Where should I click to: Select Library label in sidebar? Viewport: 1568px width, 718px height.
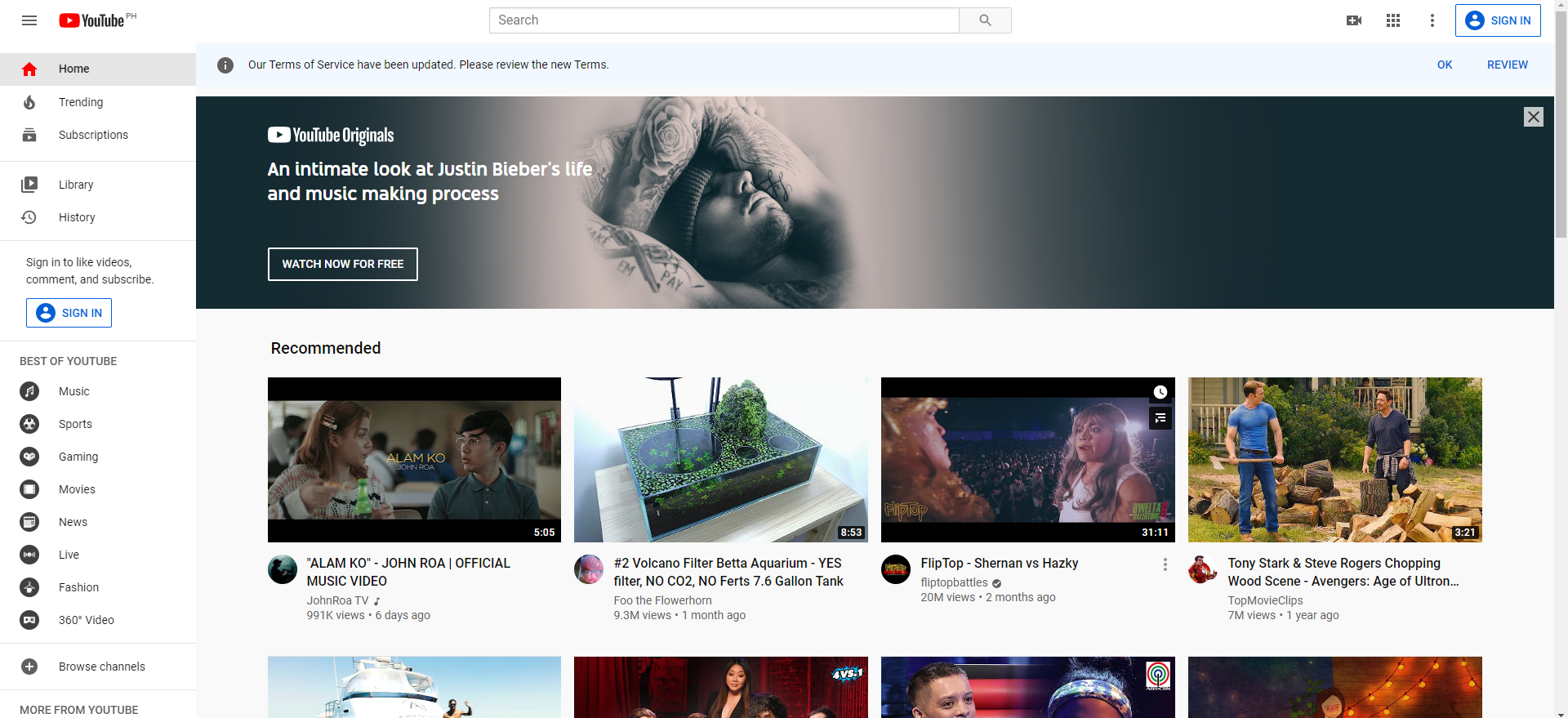click(76, 185)
